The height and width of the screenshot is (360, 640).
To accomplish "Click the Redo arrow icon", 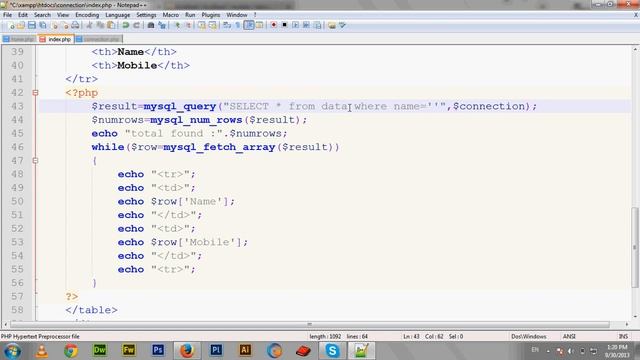I will coord(136,25).
